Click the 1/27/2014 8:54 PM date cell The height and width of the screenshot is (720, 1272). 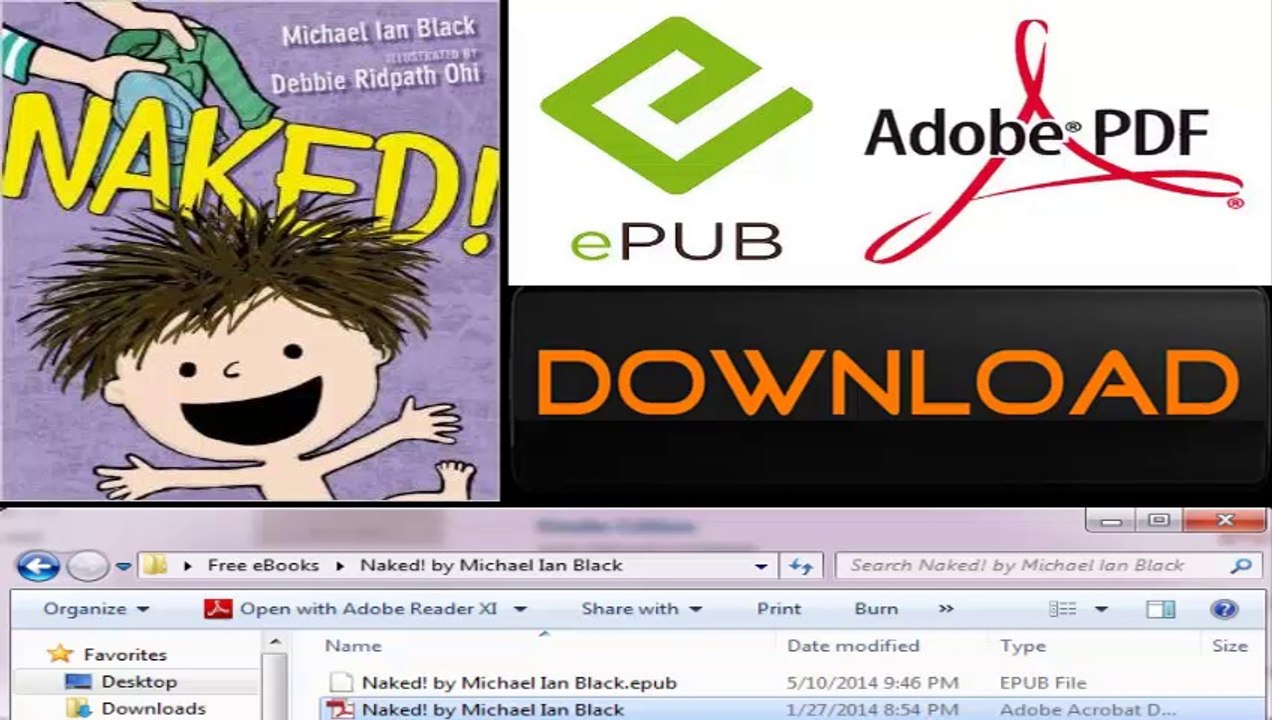[x=872, y=709]
